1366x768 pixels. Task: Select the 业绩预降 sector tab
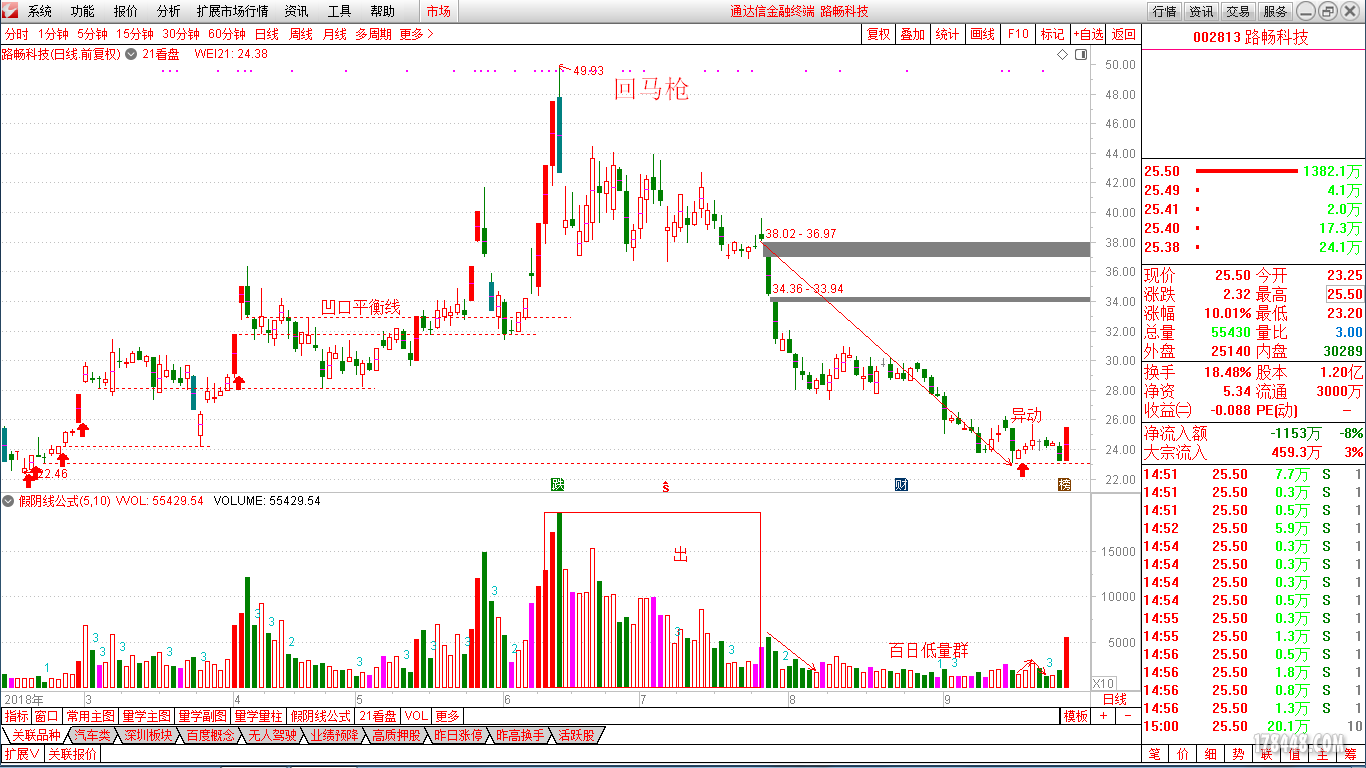click(x=334, y=735)
